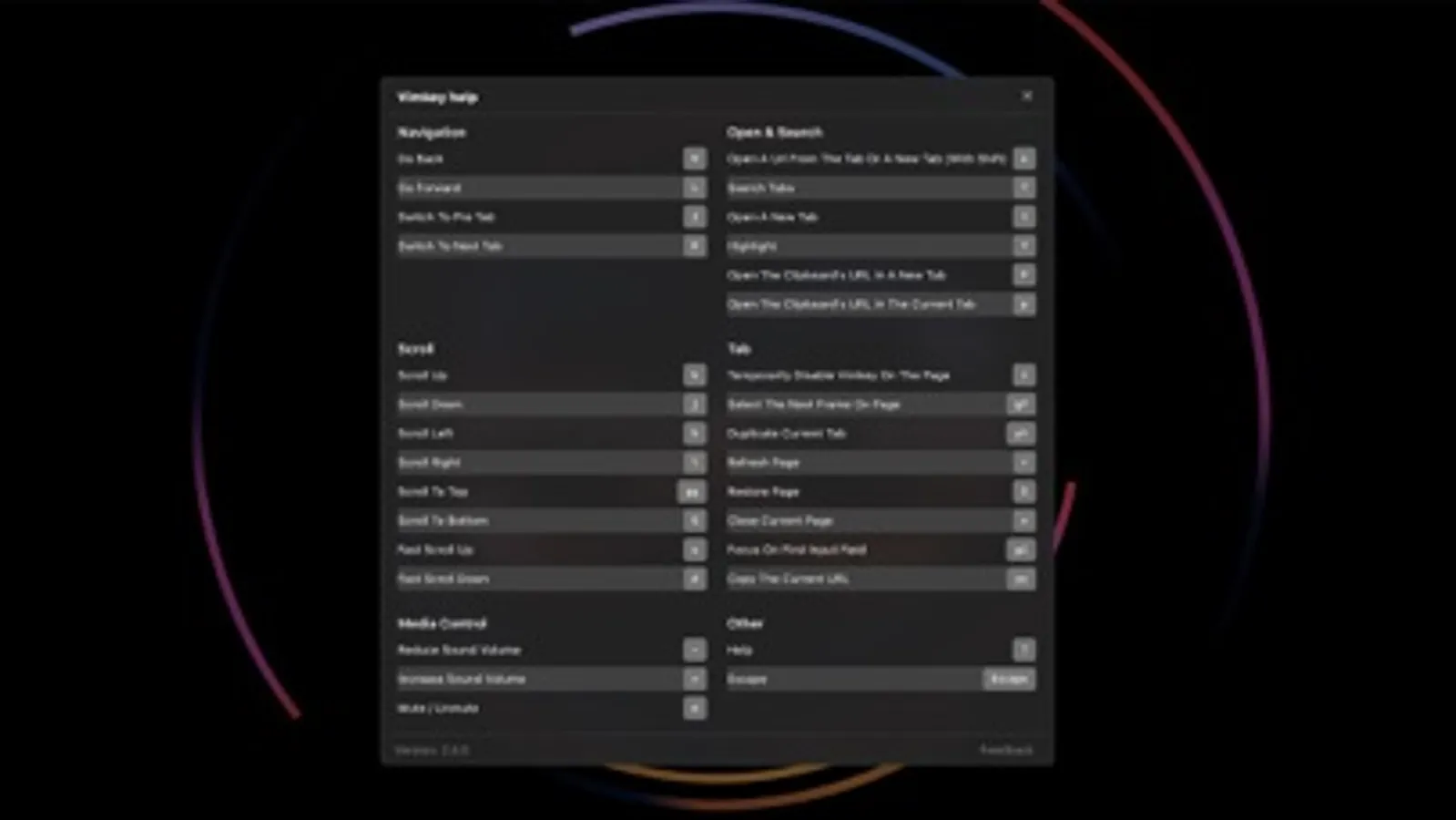
Task: Click the Vimkey help dialog title
Action: coord(437,97)
